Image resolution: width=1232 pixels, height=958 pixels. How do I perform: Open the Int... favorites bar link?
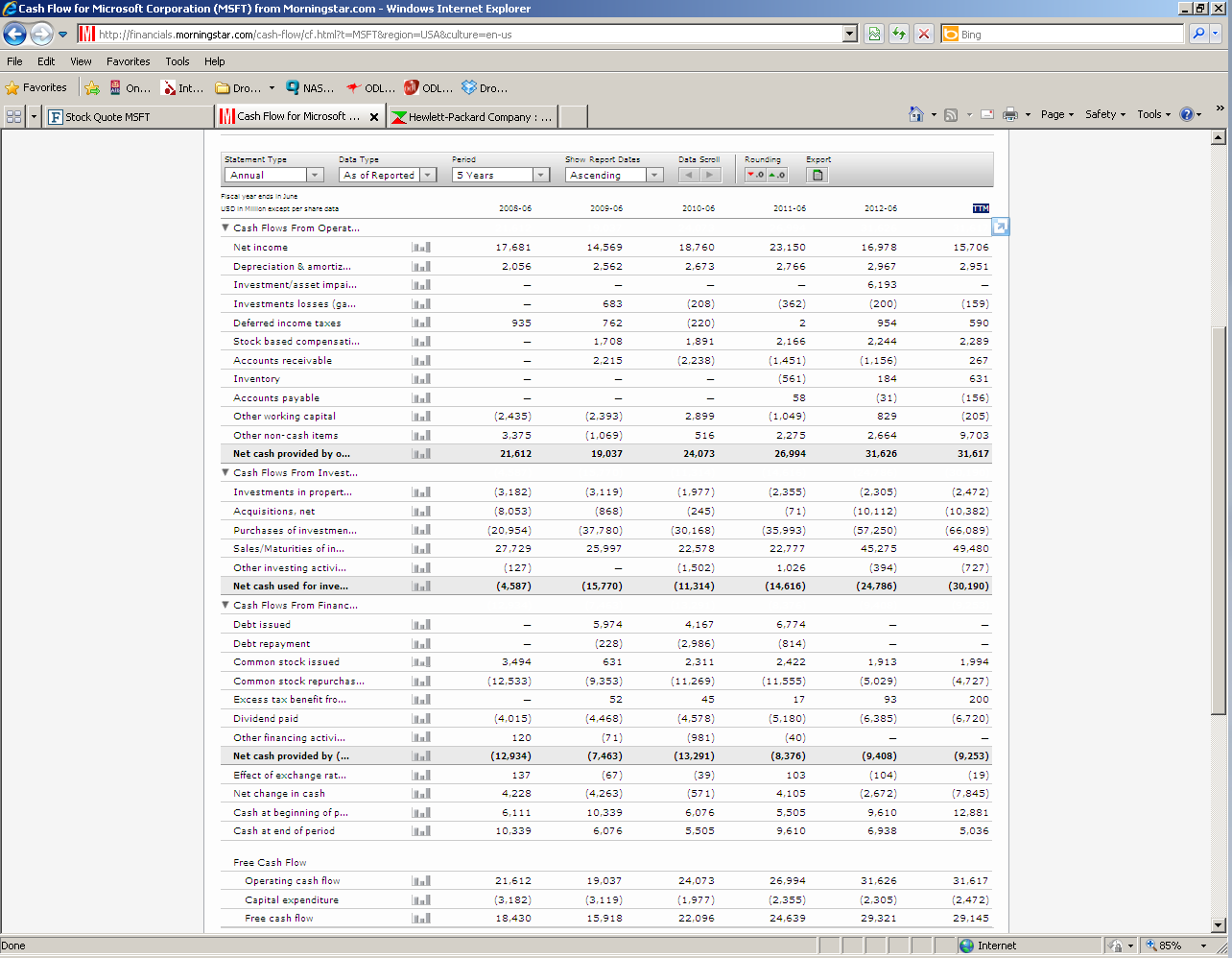click(182, 87)
